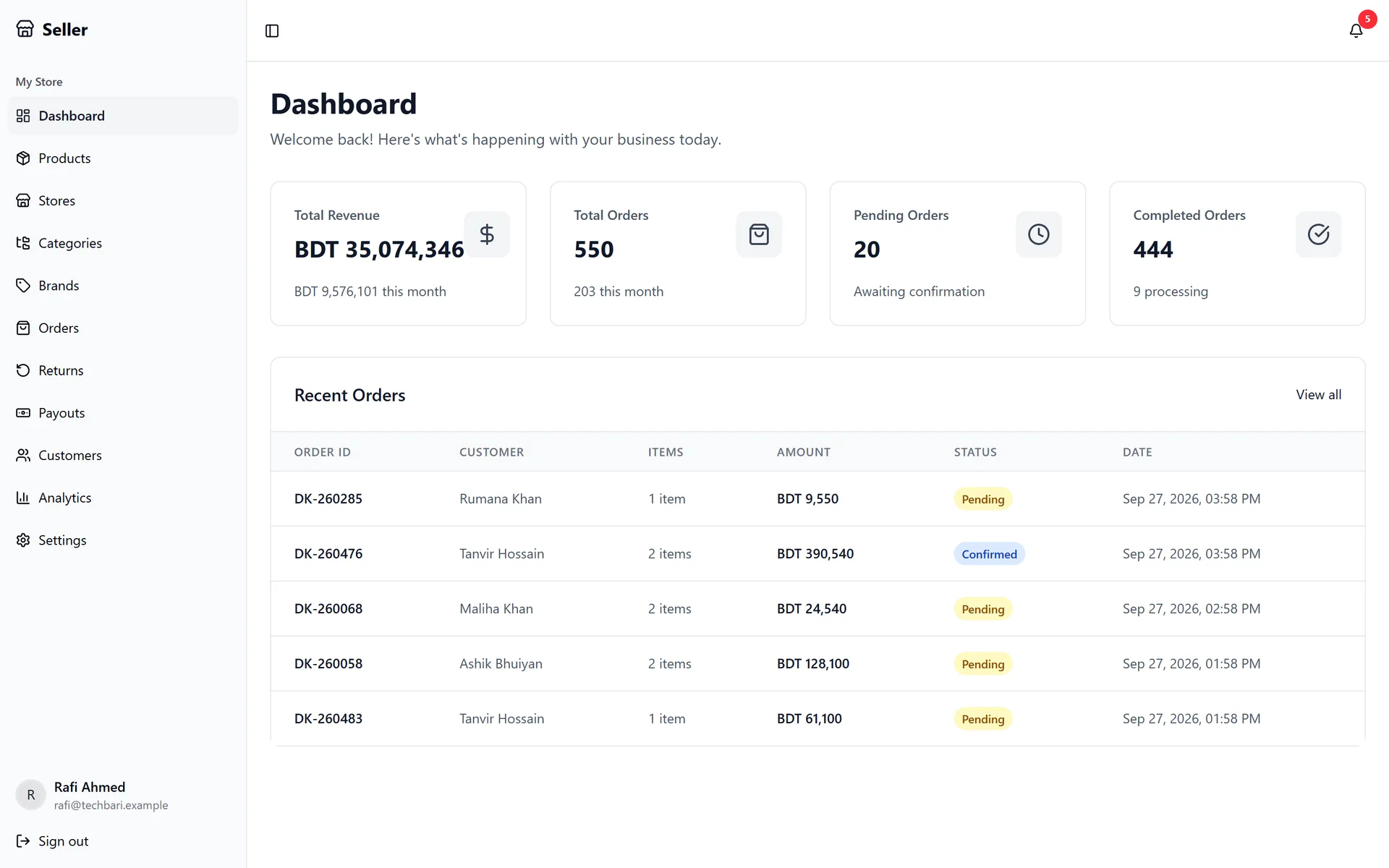The height and width of the screenshot is (868, 1389).
Task: Click the Analytics bar chart icon
Action: [x=23, y=498]
